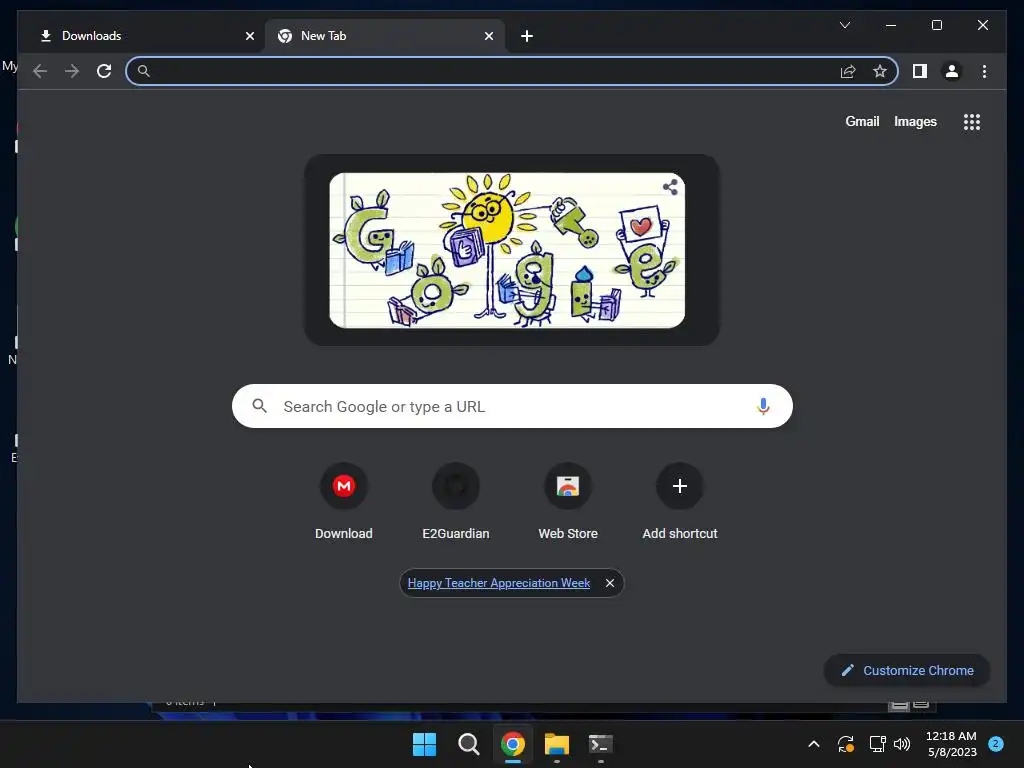Open Chrome's three-dot menu

pos(984,71)
